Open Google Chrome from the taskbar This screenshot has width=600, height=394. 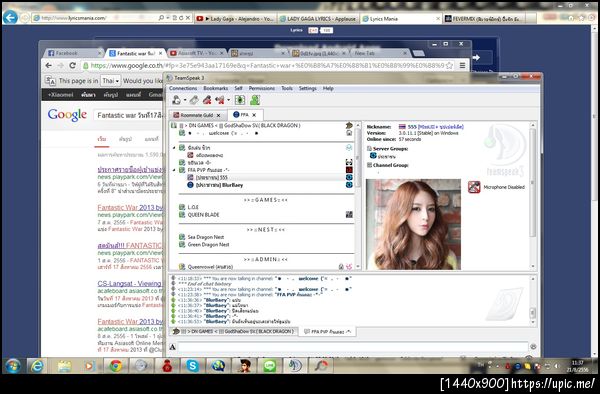tap(115, 366)
